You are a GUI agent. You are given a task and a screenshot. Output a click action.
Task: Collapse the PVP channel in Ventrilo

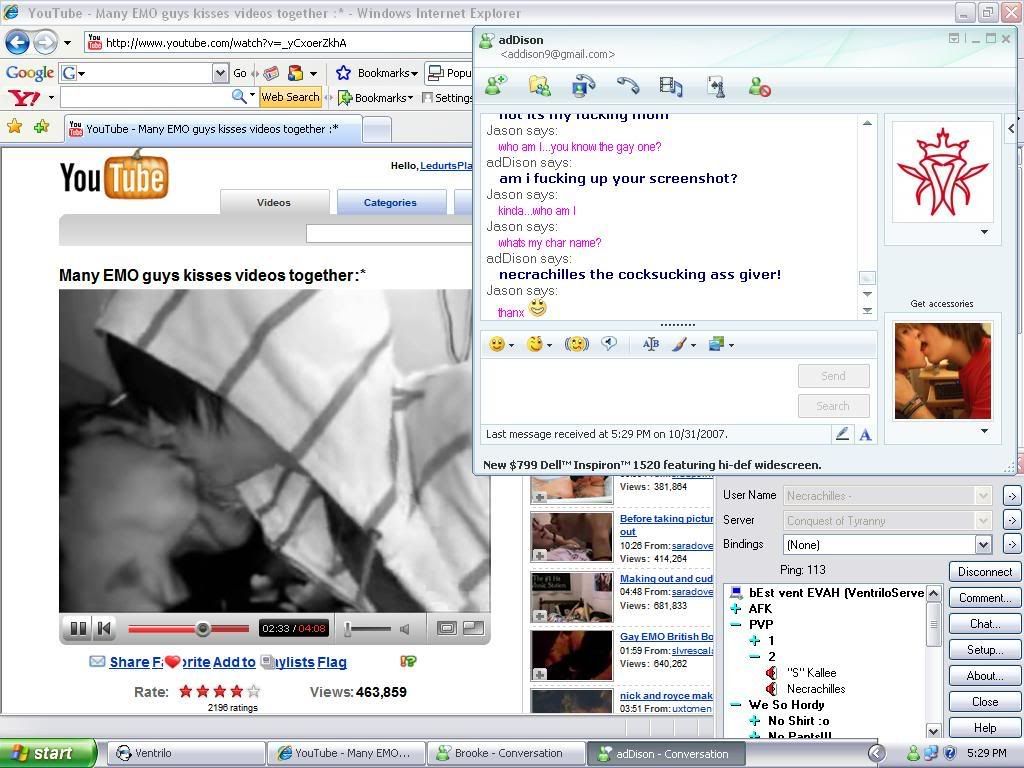click(x=736, y=624)
